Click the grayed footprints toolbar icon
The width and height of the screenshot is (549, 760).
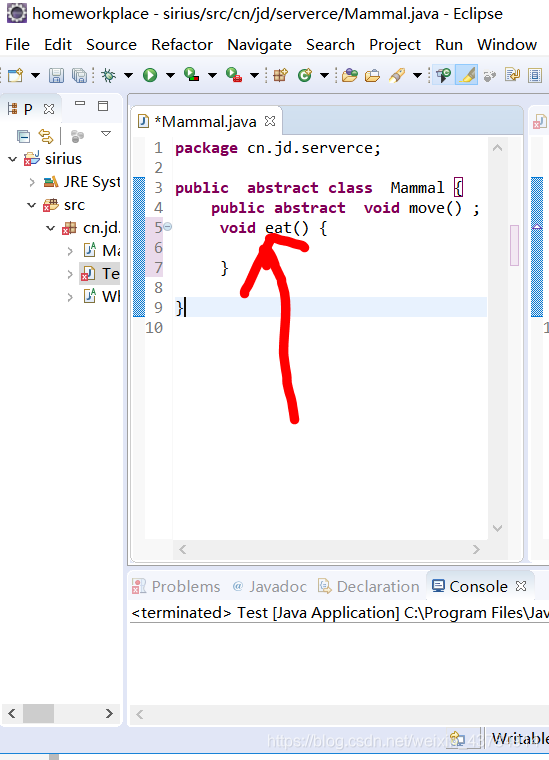(x=490, y=76)
